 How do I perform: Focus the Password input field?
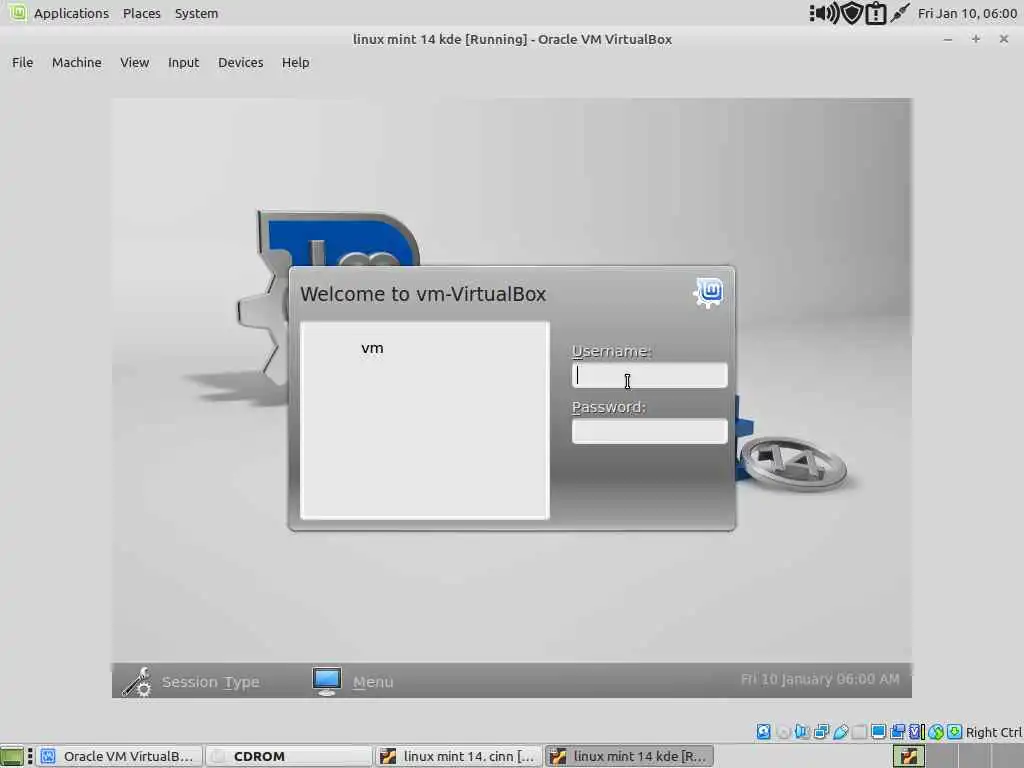[650, 431]
